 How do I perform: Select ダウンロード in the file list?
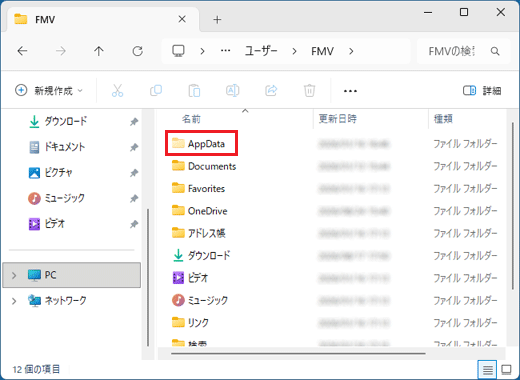[x=209, y=255]
